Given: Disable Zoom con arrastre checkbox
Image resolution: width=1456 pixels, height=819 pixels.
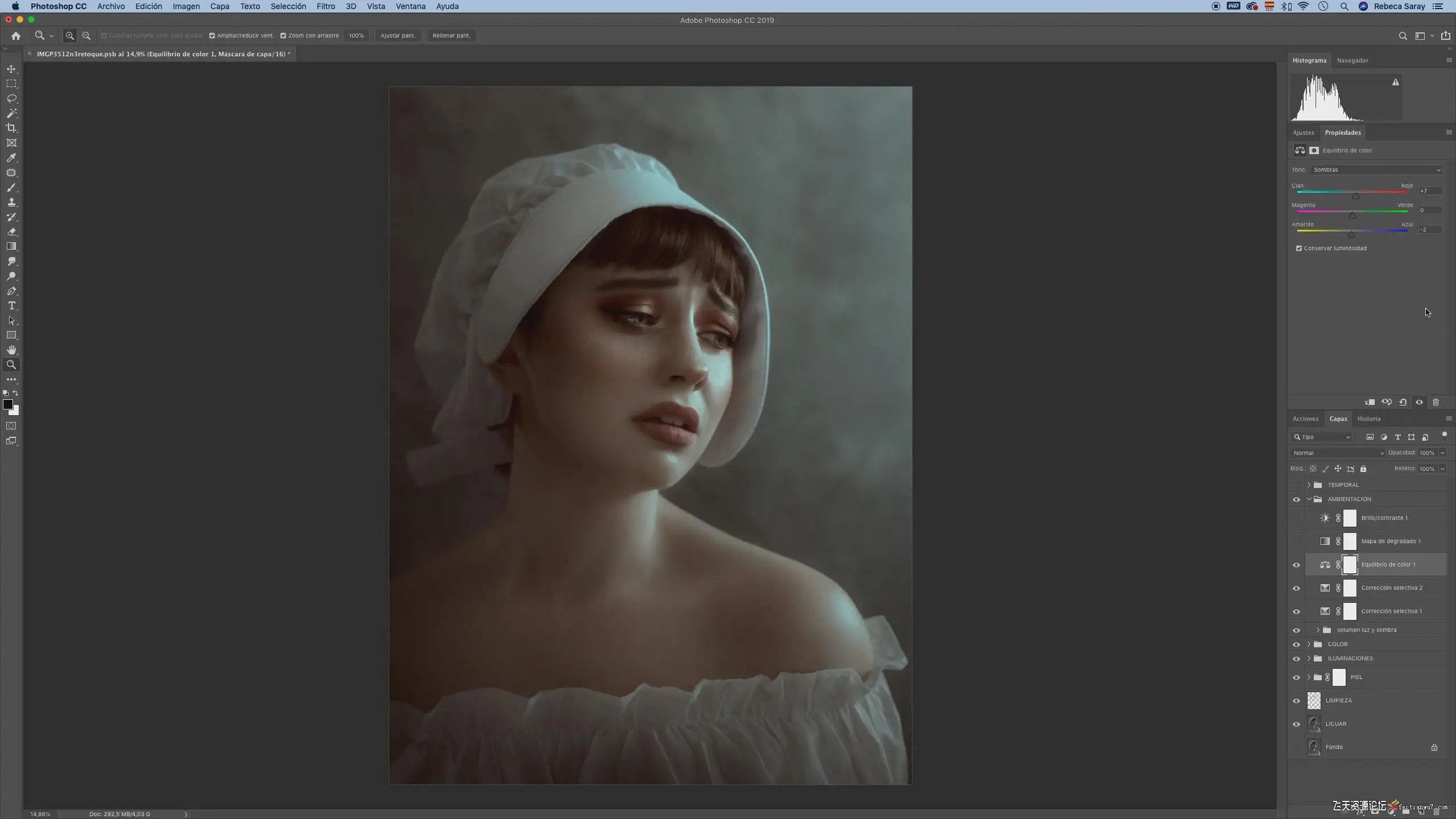Looking at the screenshot, I should (283, 35).
